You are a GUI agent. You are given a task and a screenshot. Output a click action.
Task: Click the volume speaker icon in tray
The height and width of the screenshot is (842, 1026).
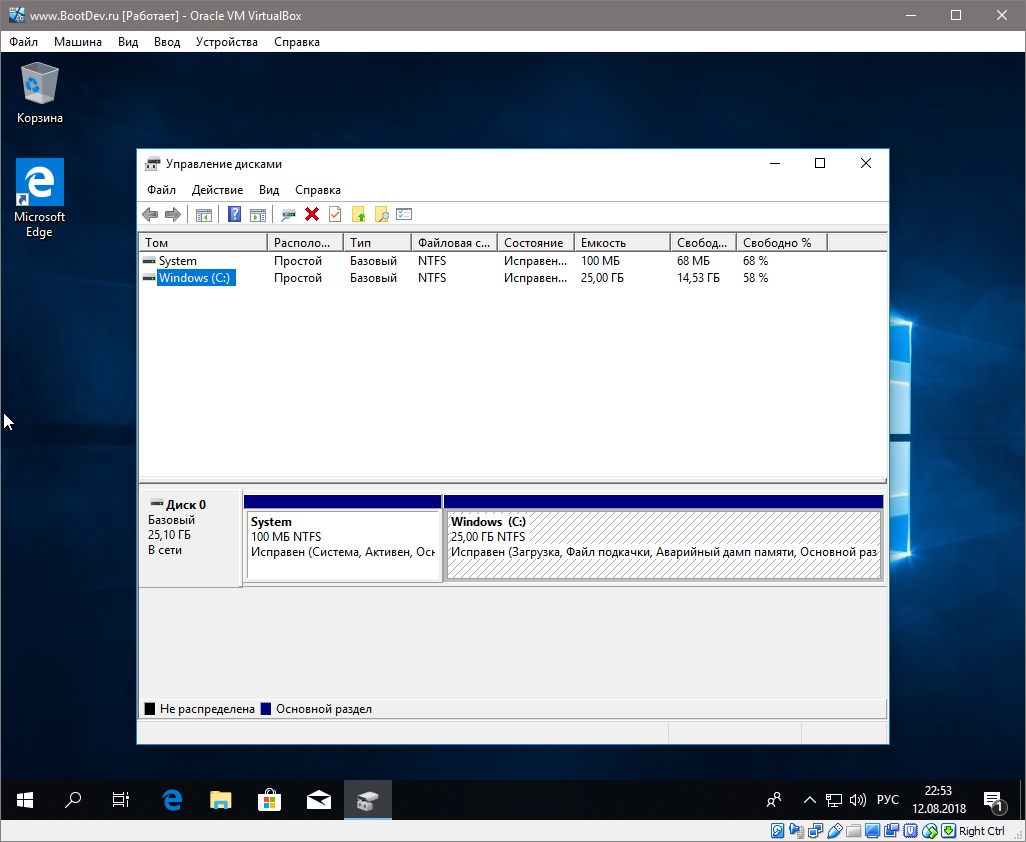857,799
